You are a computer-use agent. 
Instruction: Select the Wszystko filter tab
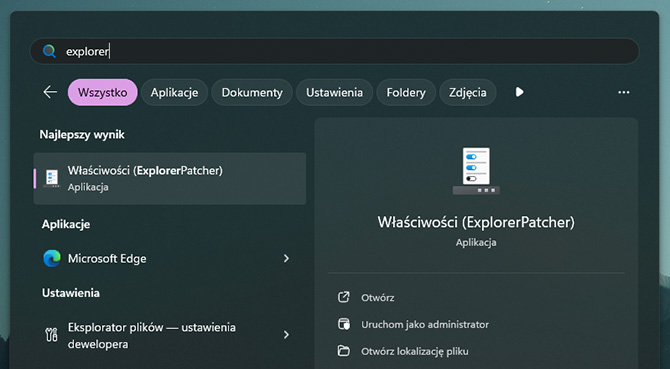[103, 92]
